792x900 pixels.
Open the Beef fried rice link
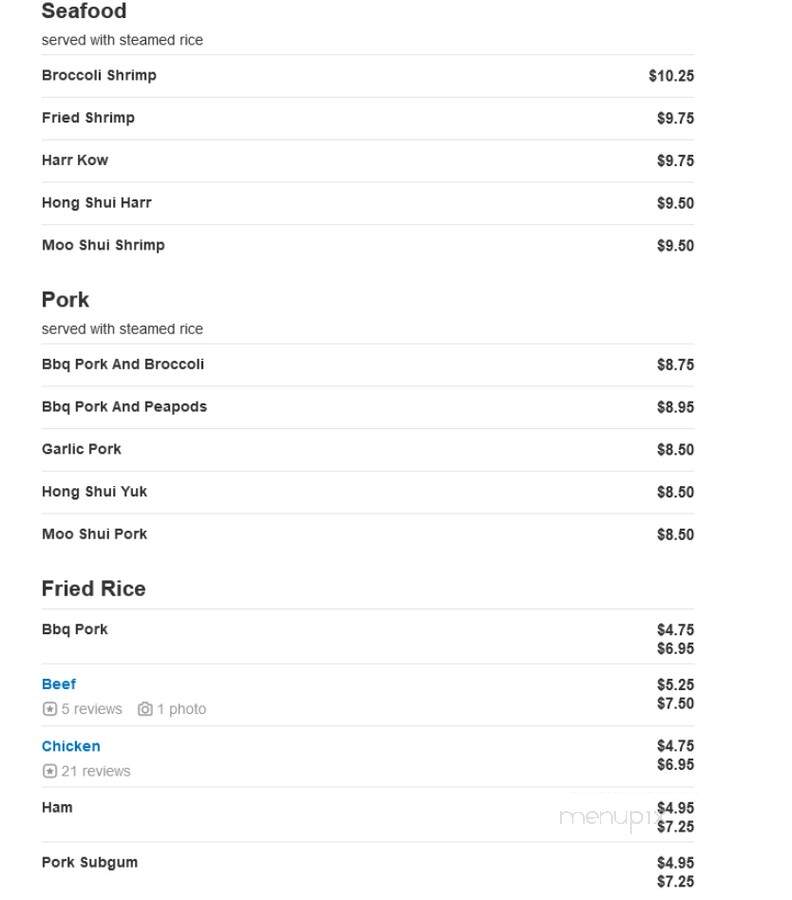(59, 684)
